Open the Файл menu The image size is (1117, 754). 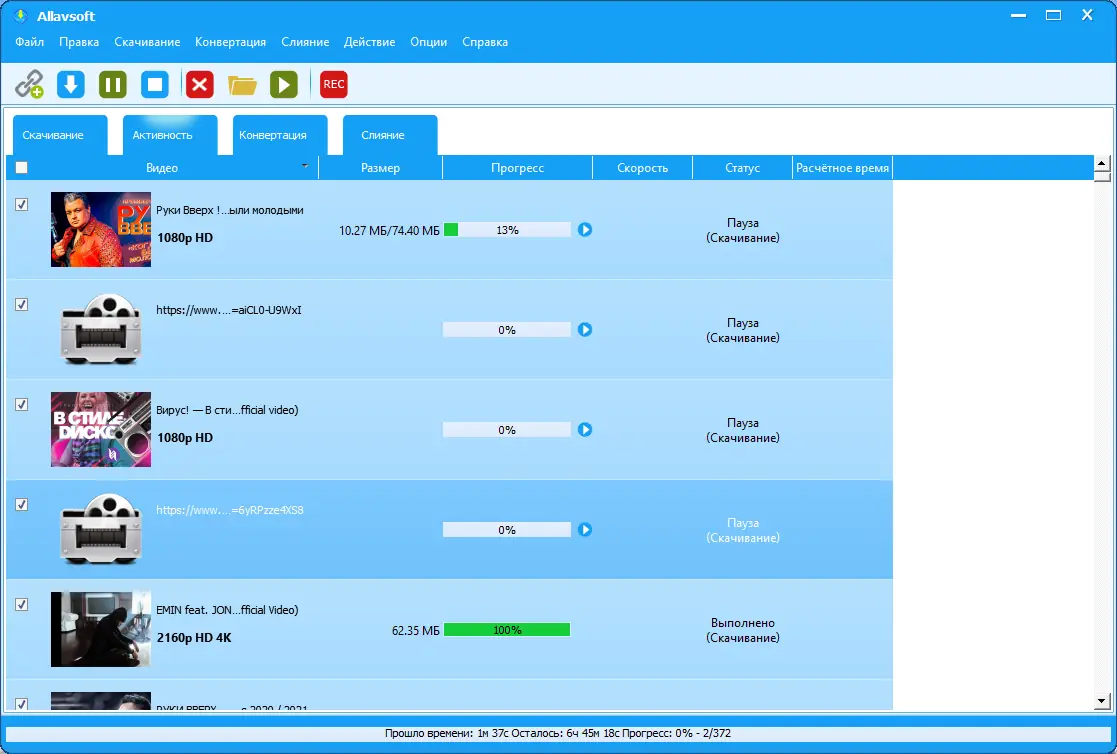coord(29,42)
